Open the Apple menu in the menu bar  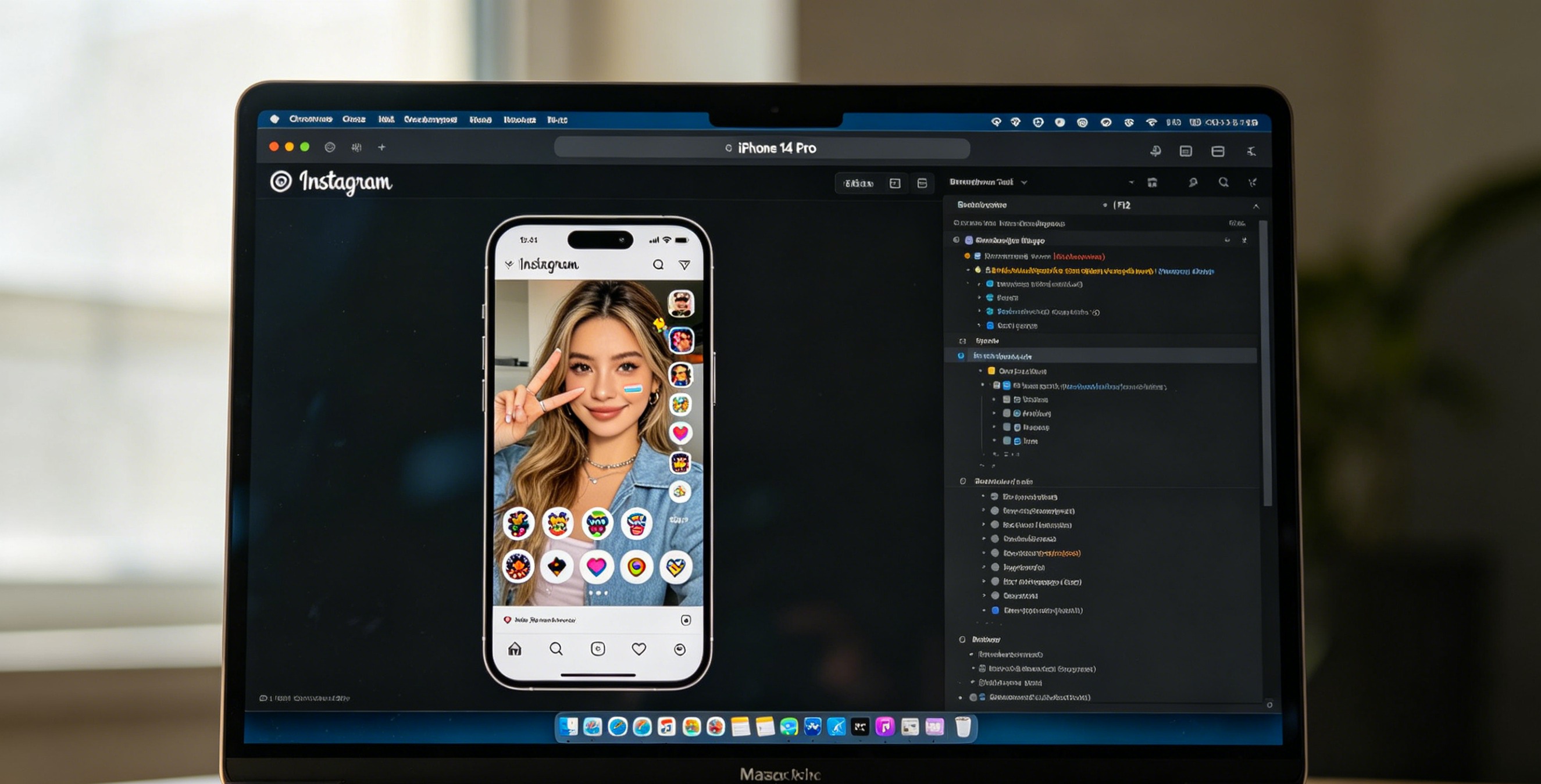tap(274, 119)
